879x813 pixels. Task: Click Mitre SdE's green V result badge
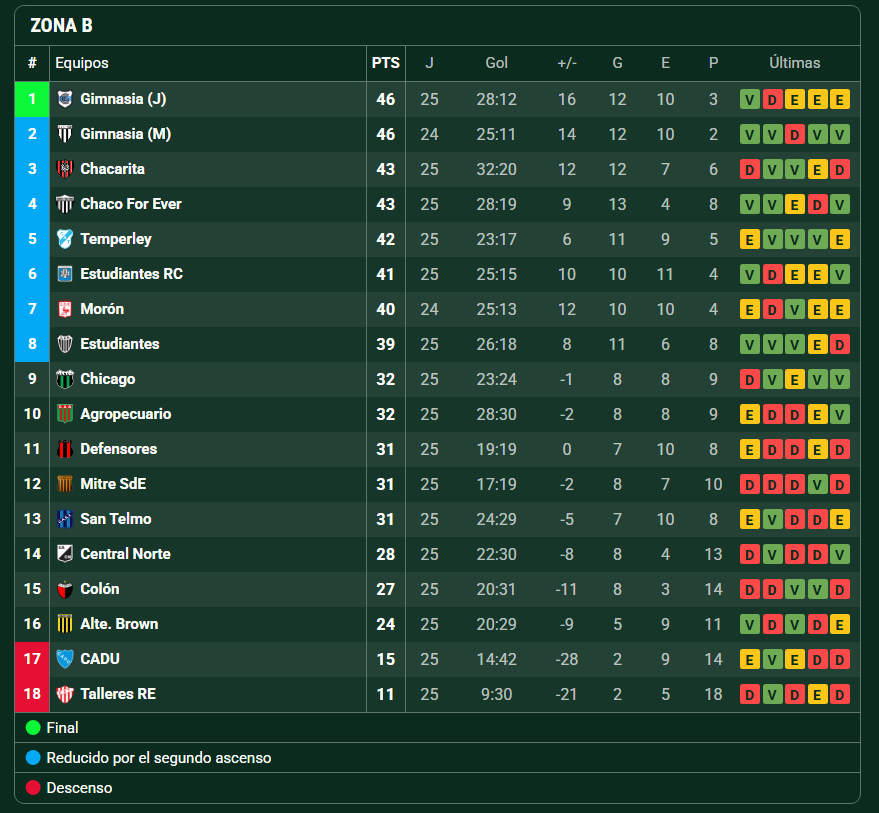click(817, 484)
